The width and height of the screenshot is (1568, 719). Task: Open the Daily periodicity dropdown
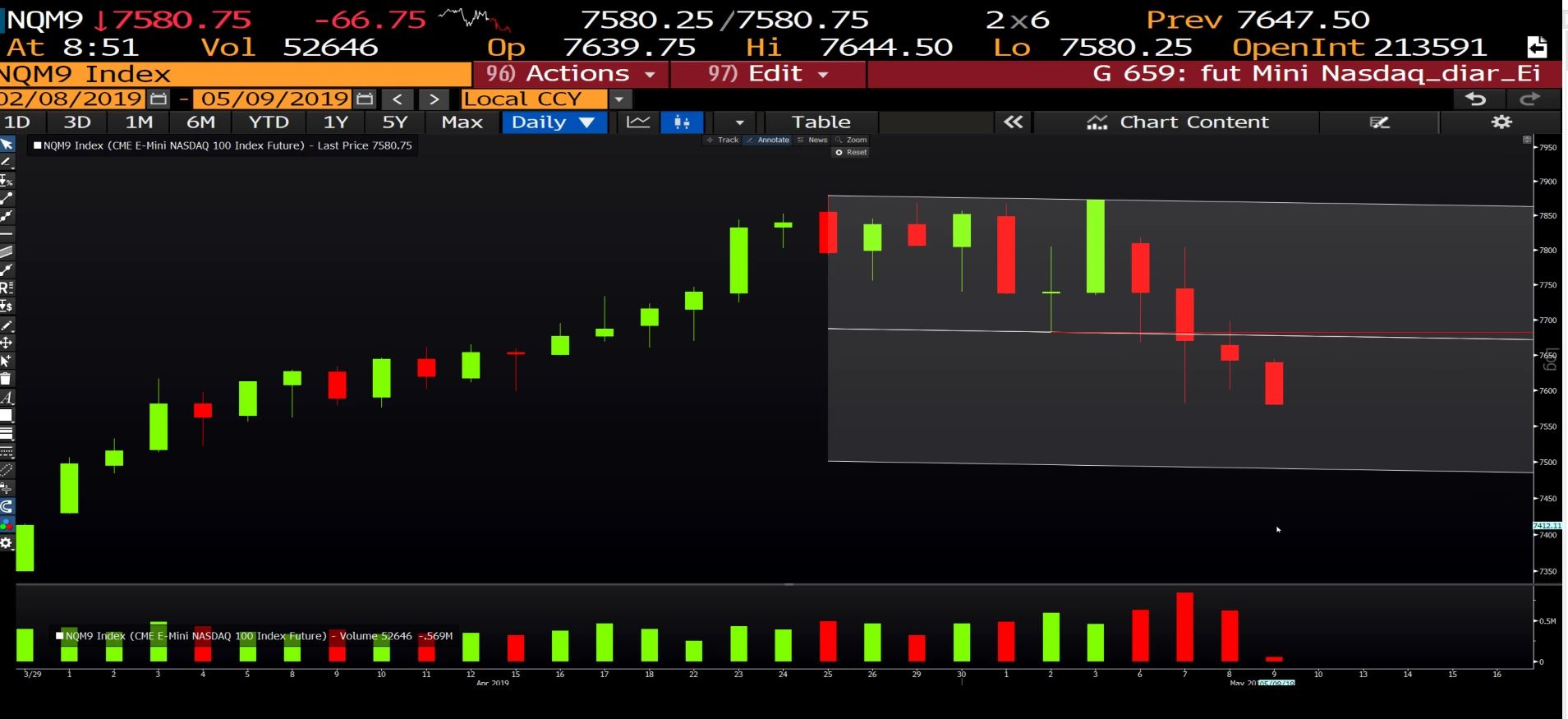point(554,122)
